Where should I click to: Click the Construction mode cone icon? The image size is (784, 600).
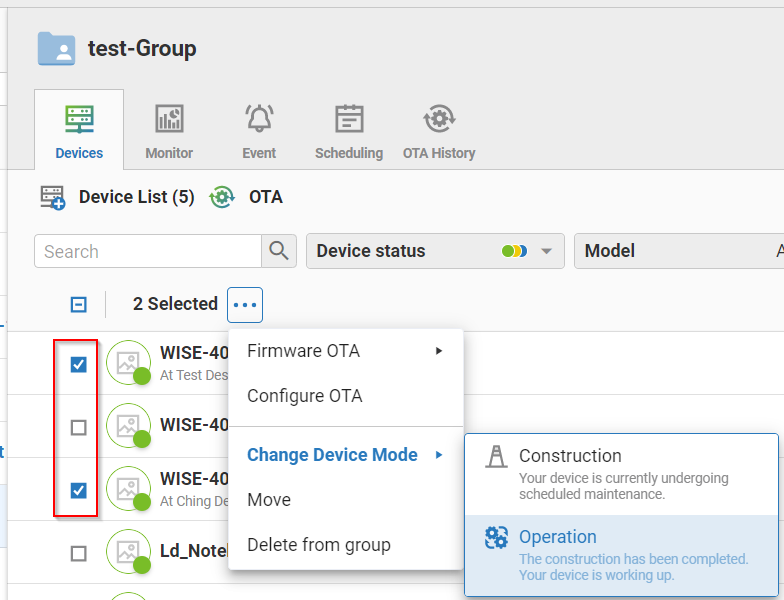click(x=495, y=457)
